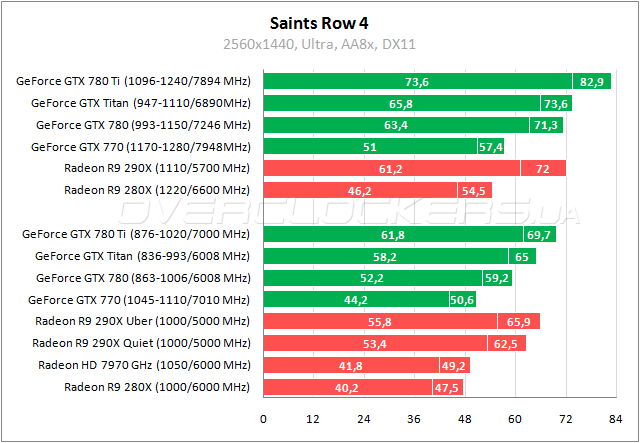The width and height of the screenshot is (640, 443).
Task: Select label "GeForce GTX Titan (947-1110/6890MHz)"
Action: (141, 103)
